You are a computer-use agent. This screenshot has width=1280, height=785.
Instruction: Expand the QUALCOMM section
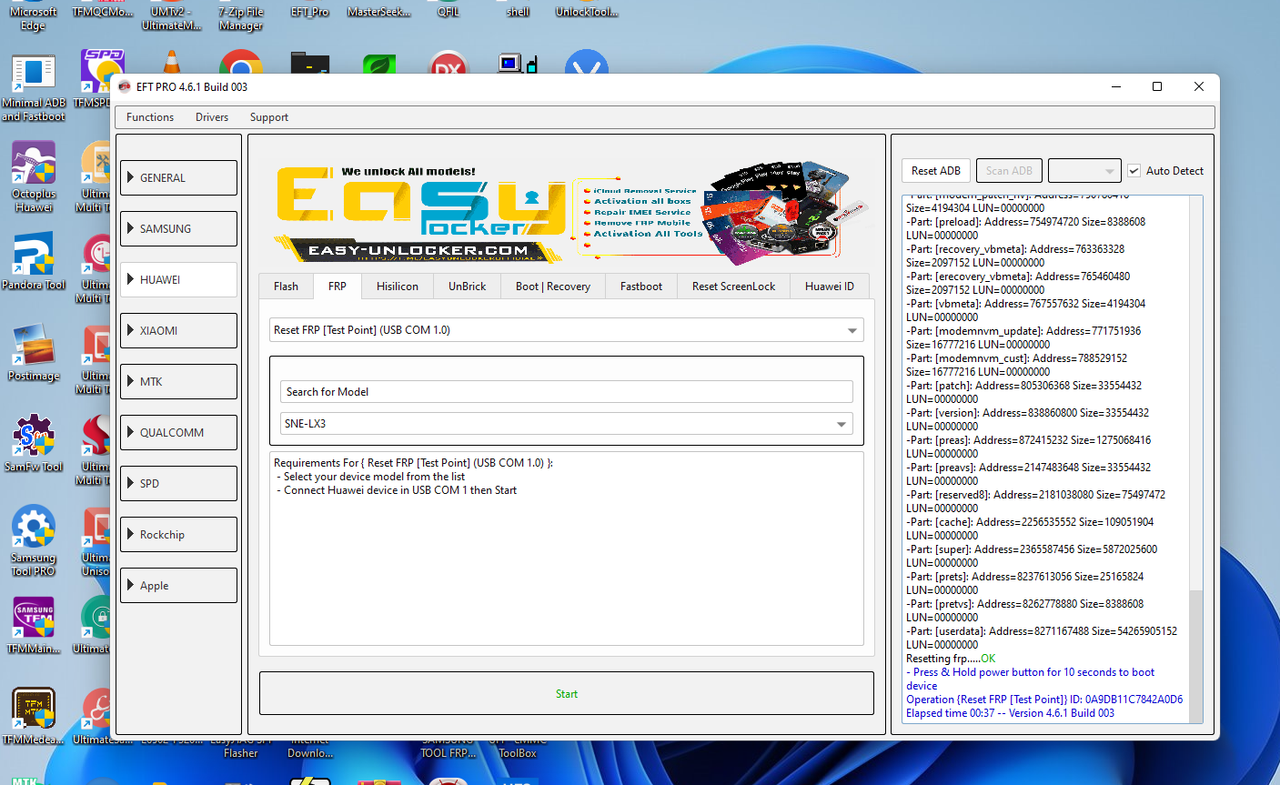point(178,433)
